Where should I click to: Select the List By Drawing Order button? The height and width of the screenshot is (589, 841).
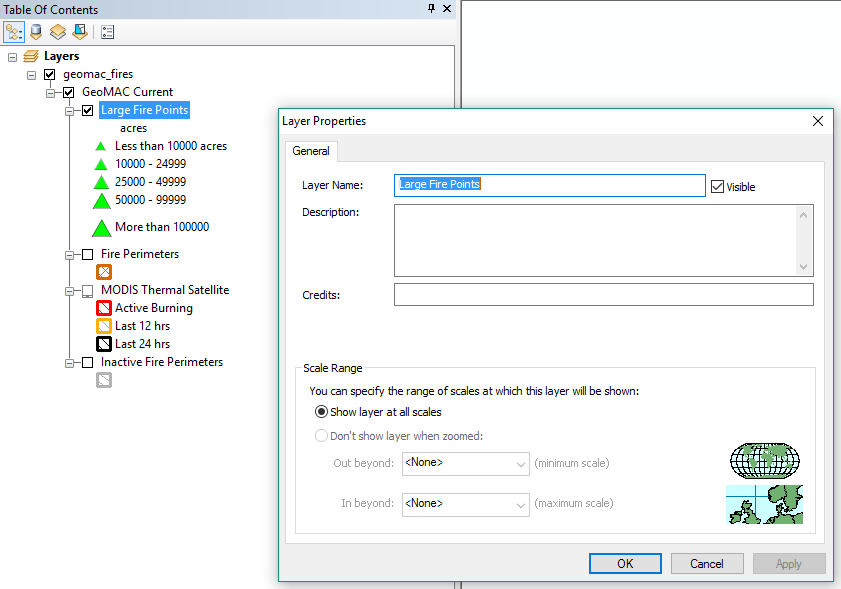14,31
